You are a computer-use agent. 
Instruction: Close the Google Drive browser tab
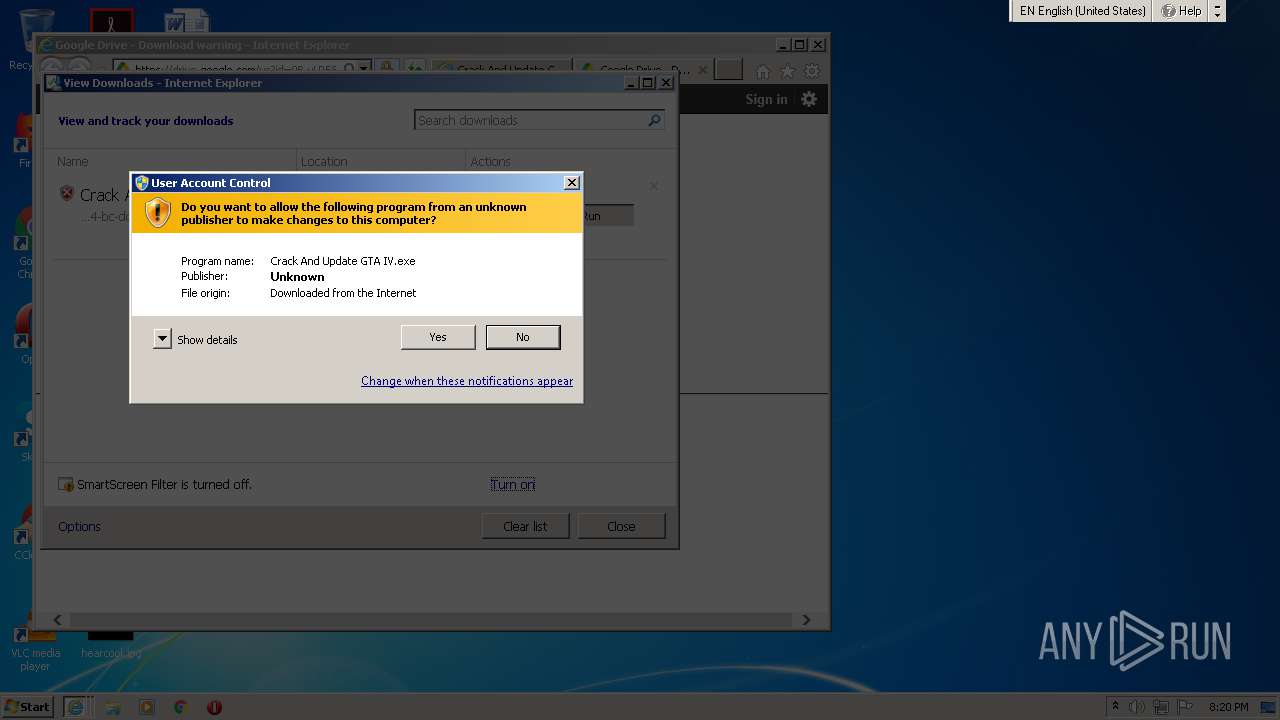(x=702, y=70)
